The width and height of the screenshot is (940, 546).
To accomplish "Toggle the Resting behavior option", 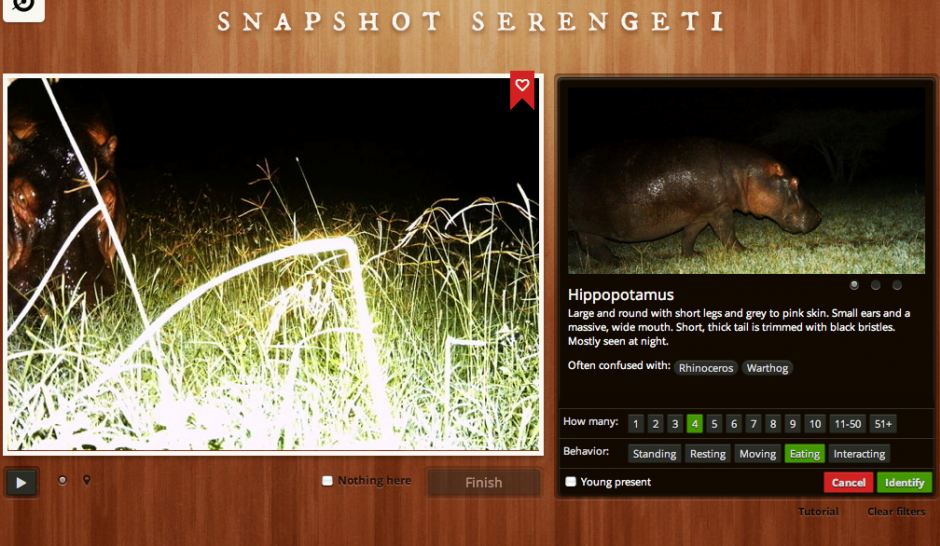I will click(707, 454).
